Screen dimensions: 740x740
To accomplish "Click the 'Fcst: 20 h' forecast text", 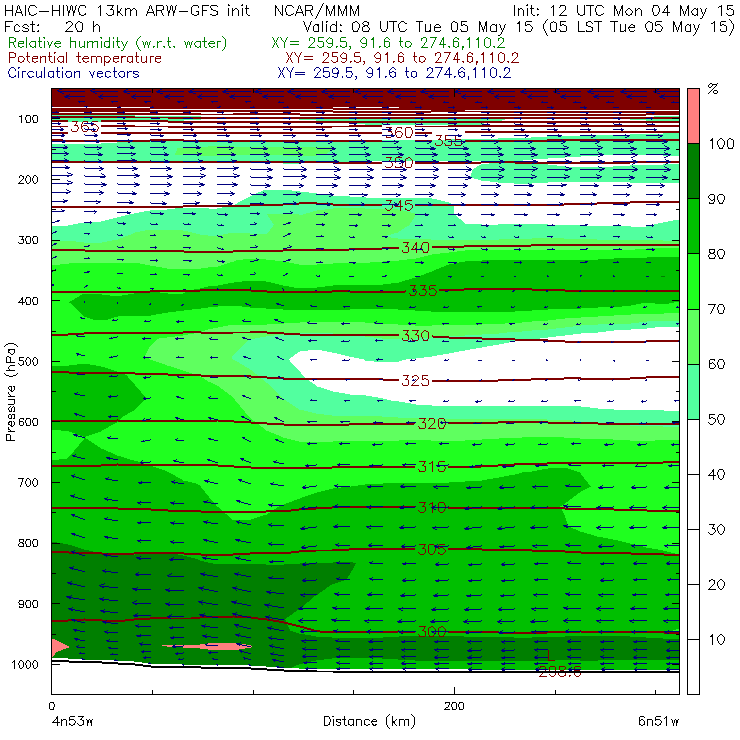I will pyautogui.click(x=52, y=26).
